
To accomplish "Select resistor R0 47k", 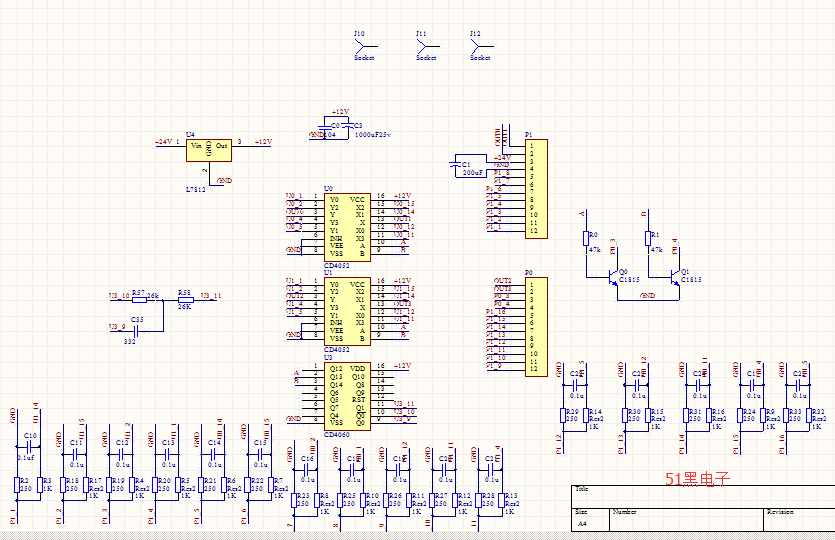I will click(x=586, y=238).
